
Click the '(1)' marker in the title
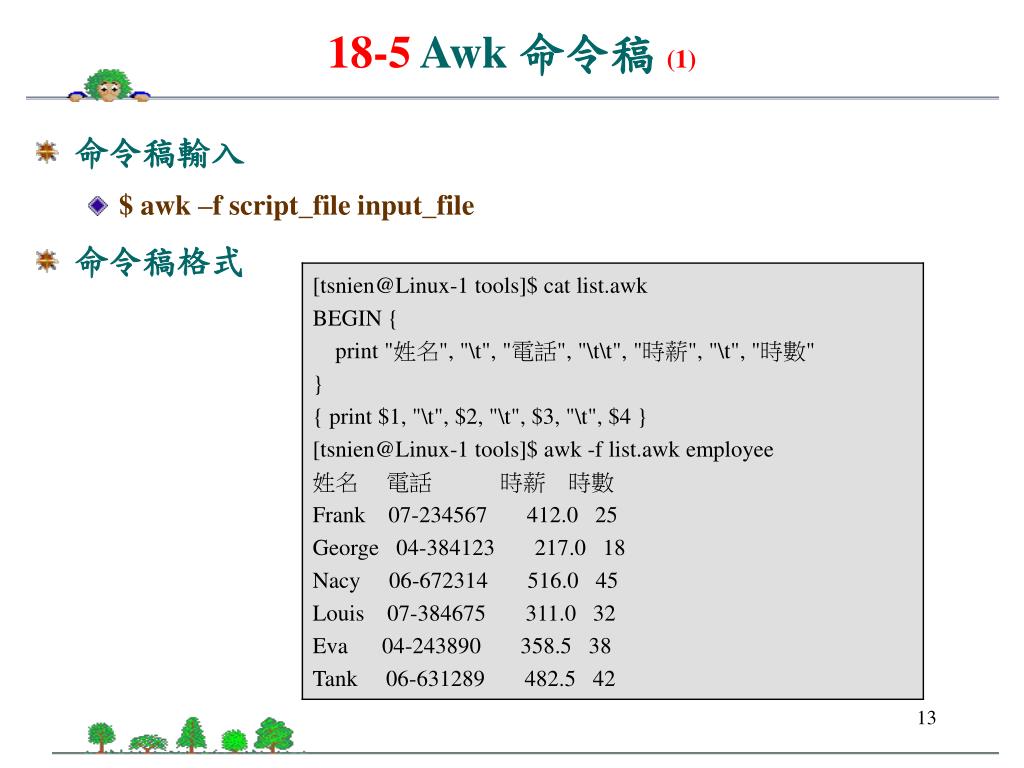[681, 60]
